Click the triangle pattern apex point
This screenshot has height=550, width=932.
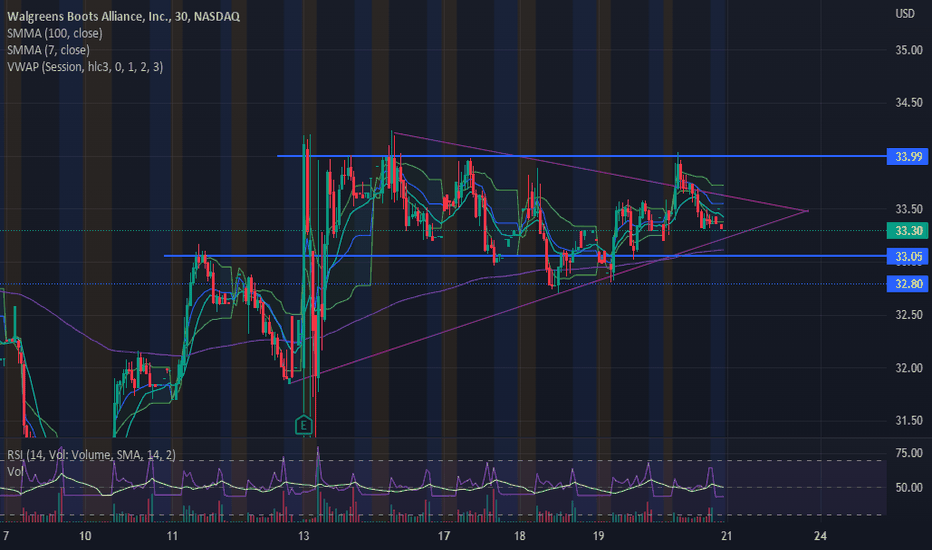[x=807, y=210]
